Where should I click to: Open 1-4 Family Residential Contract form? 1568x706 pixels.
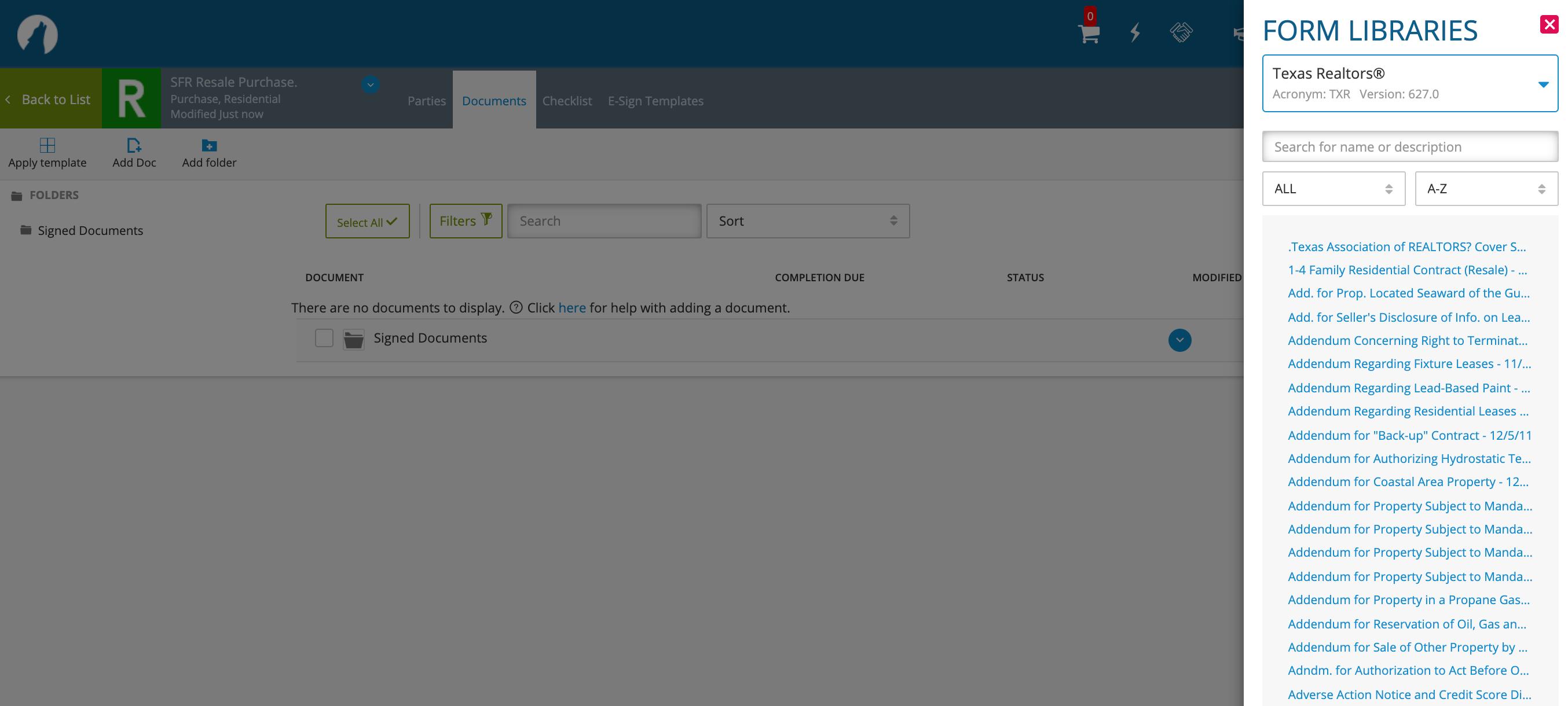click(1406, 270)
